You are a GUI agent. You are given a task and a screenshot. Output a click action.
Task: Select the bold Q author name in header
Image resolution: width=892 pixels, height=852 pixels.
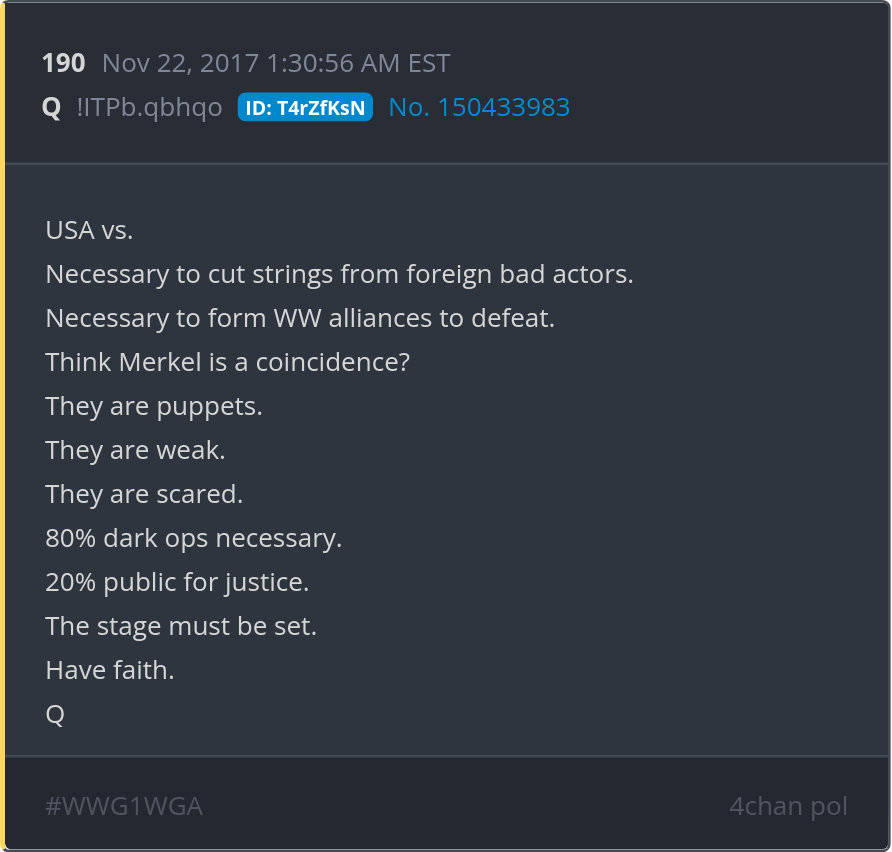pos(51,108)
